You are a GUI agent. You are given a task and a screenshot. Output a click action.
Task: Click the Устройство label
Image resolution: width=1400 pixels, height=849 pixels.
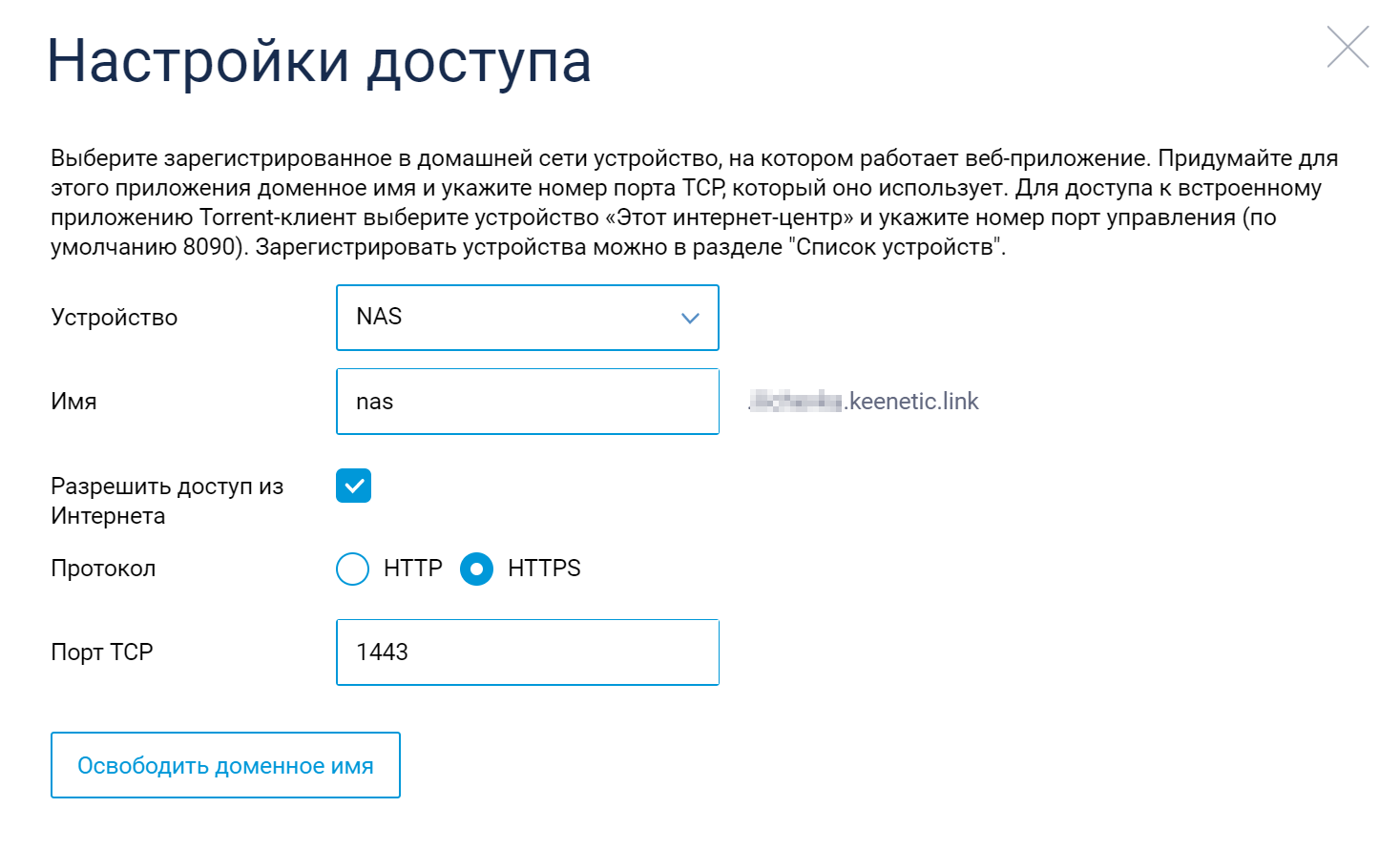coord(115,318)
